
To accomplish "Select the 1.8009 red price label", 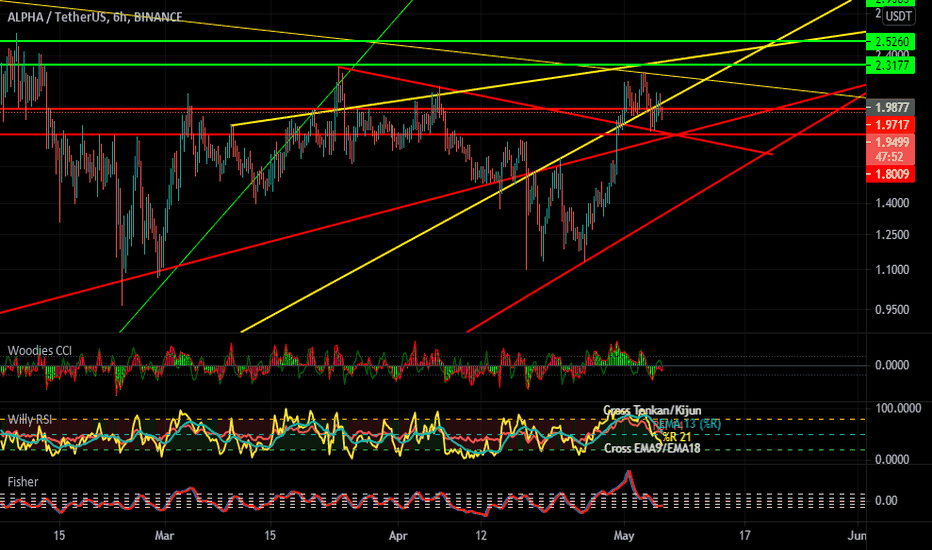I will [x=890, y=174].
